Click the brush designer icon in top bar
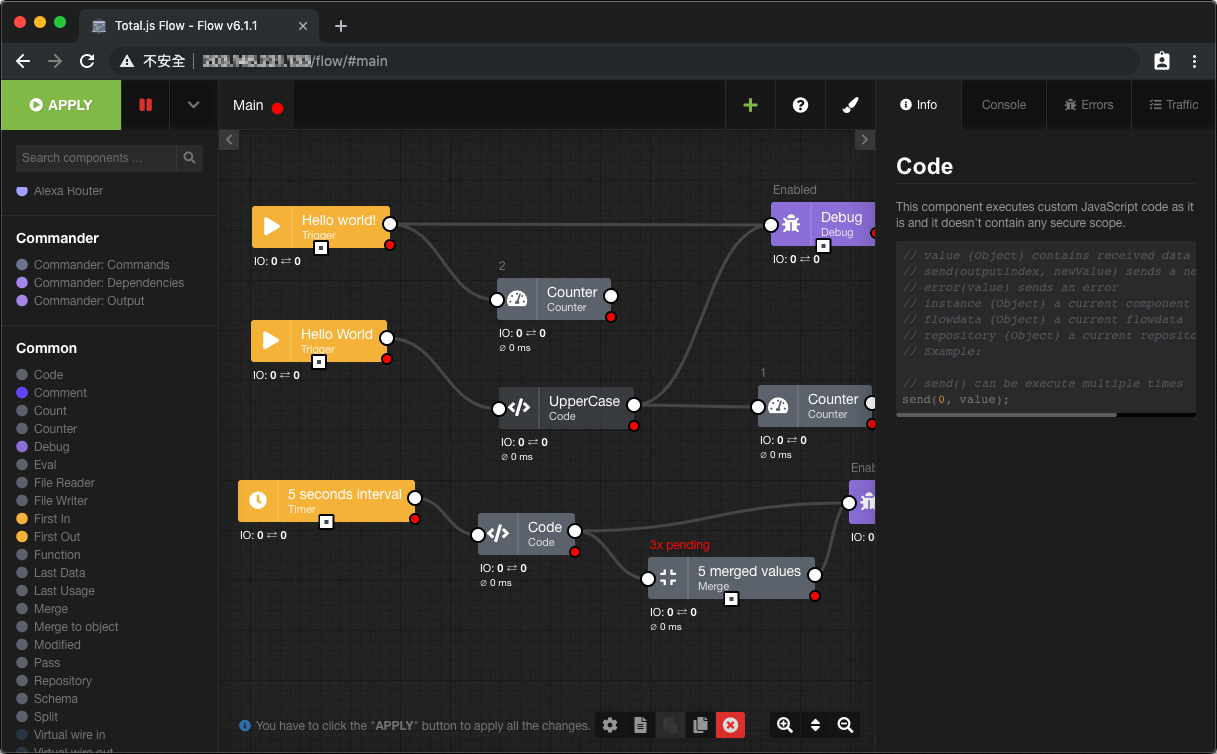The width and height of the screenshot is (1217, 754). (850, 104)
